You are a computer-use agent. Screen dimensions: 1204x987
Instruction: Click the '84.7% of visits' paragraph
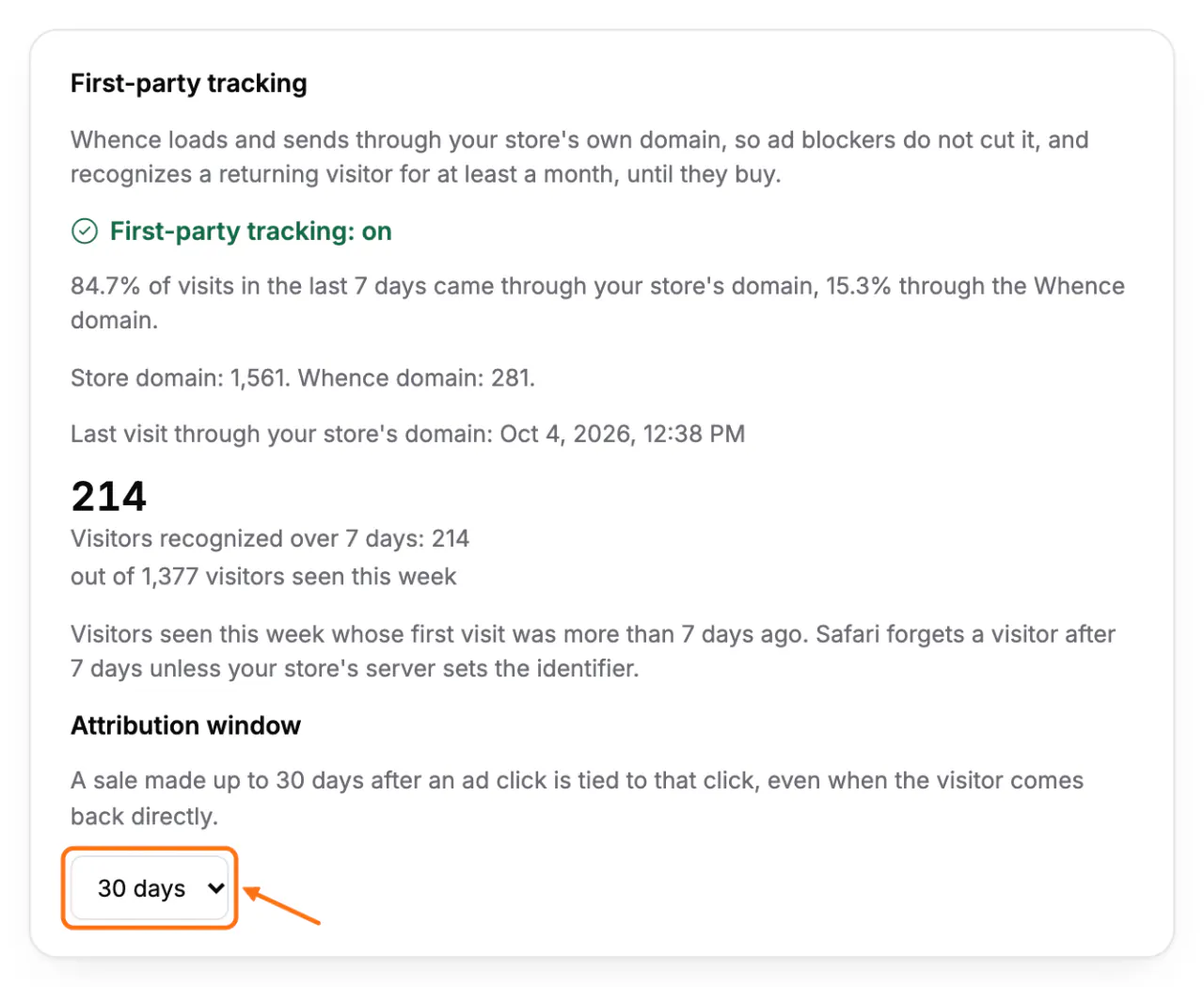[597, 303]
